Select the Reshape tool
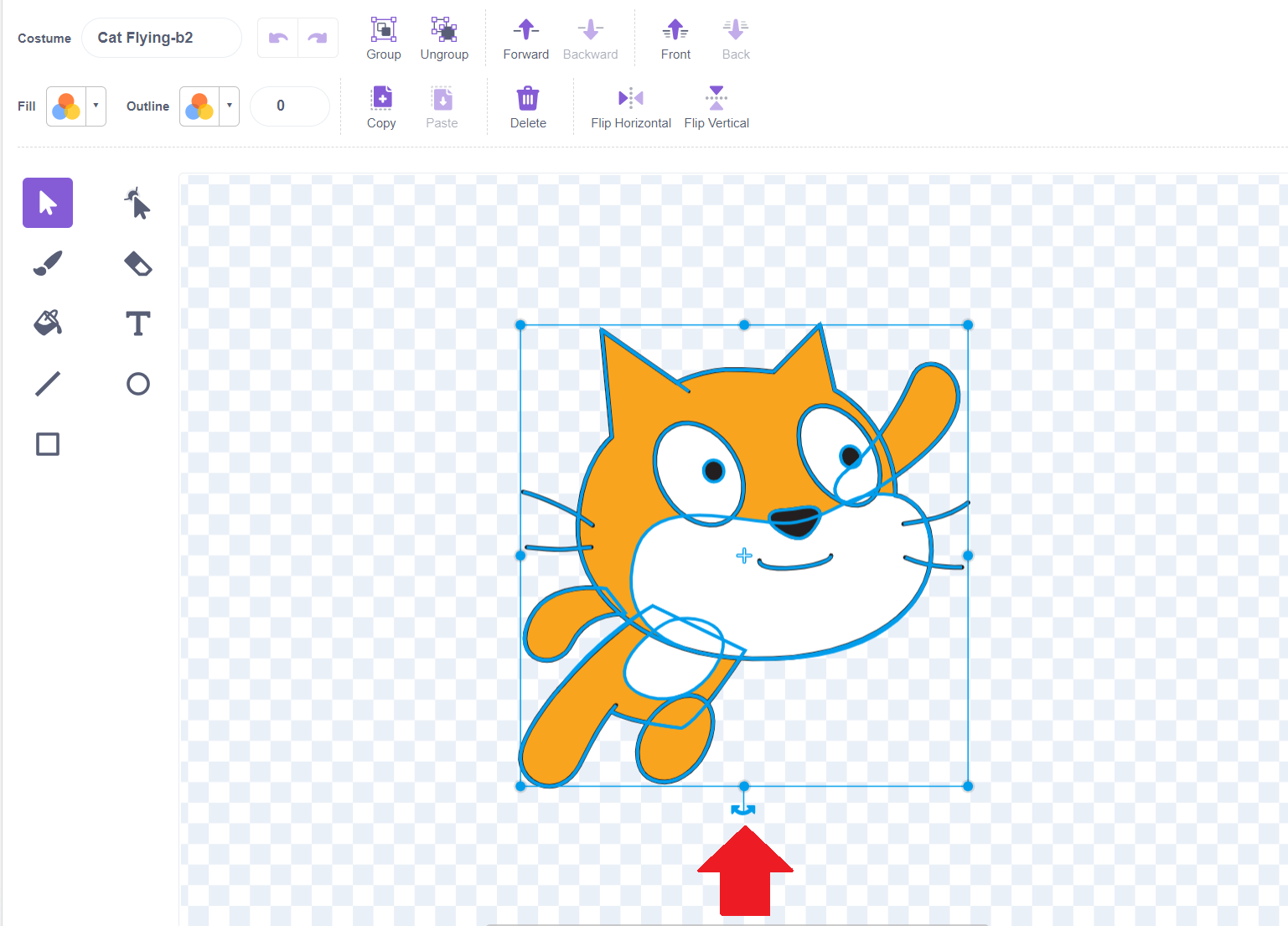The image size is (1288, 926). [x=138, y=203]
